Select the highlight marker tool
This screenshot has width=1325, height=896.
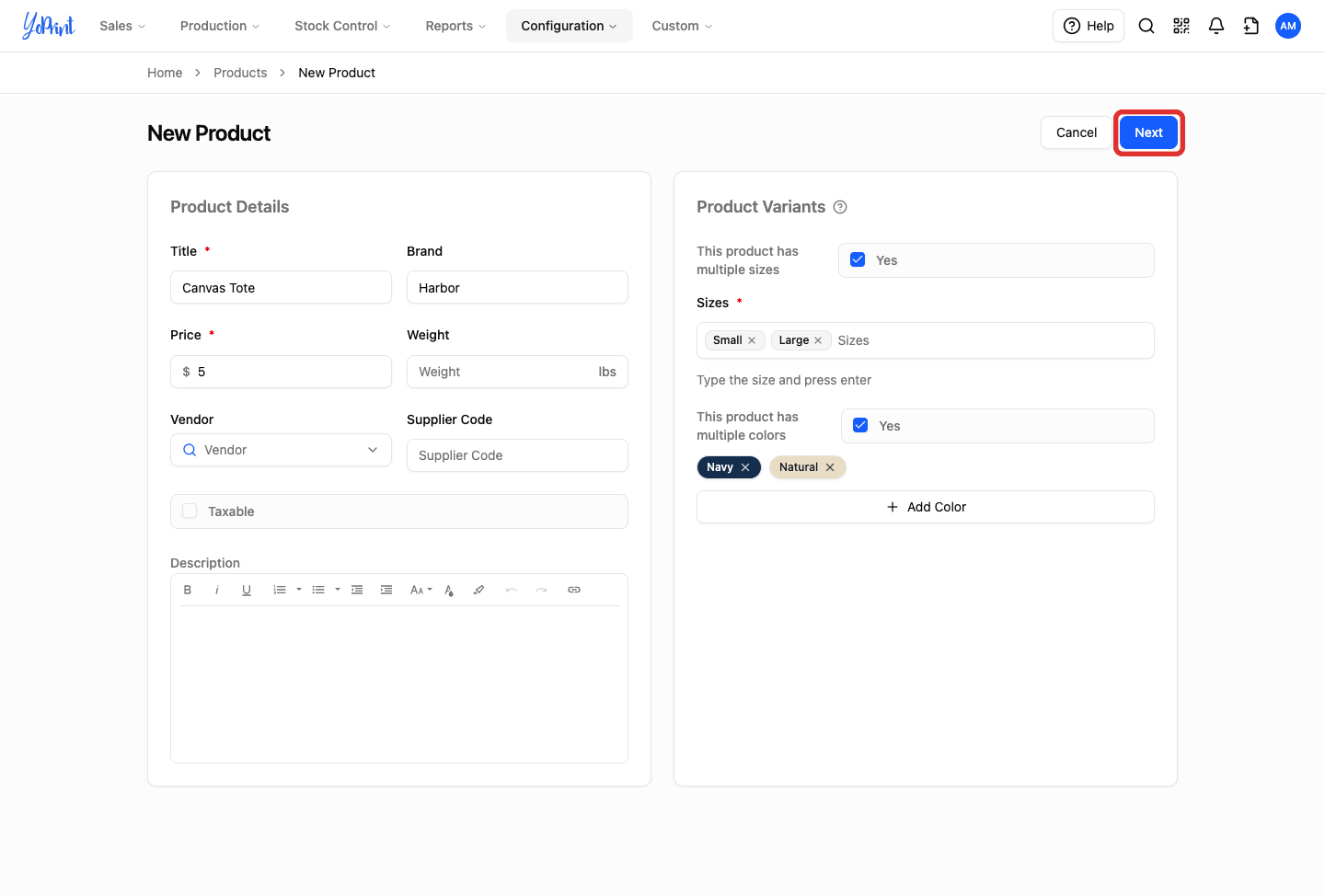[x=478, y=590]
